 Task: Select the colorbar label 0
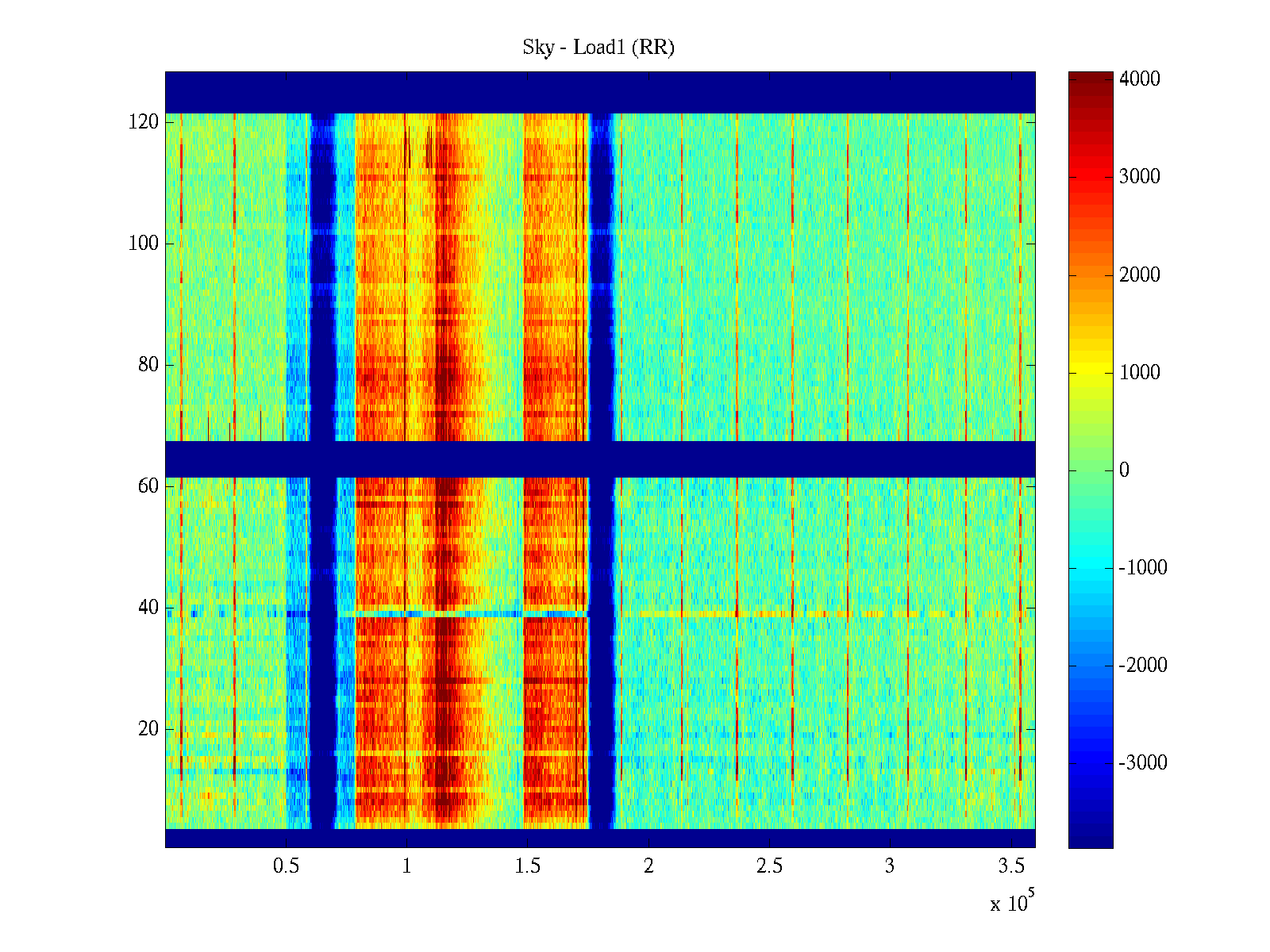pos(1123,470)
